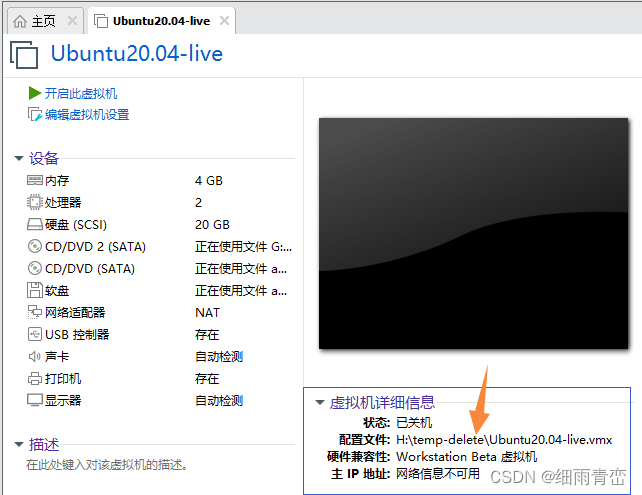
Task: Click the monitor icon for 显示器
Action: point(35,400)
